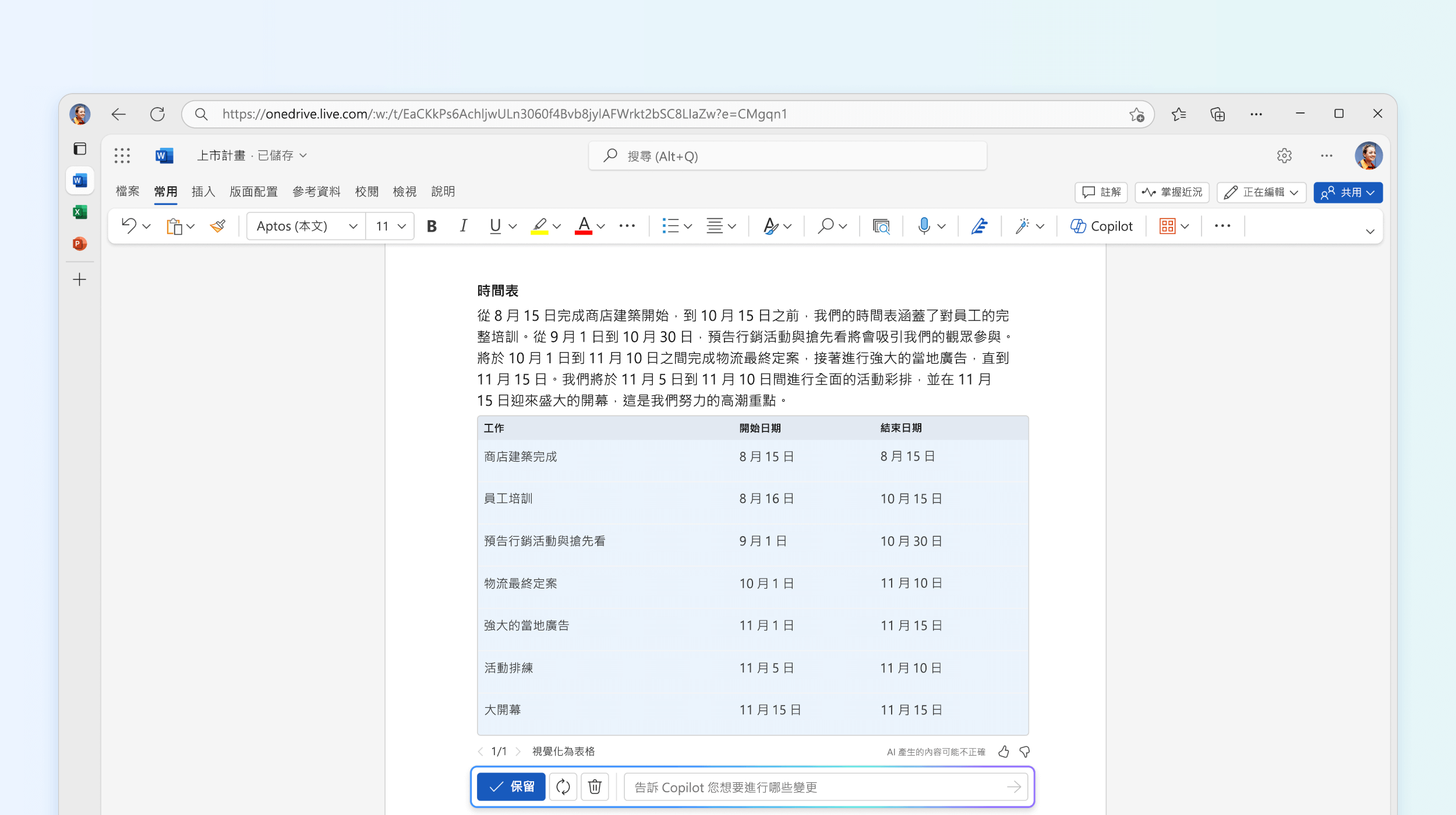Click the Dictate microphone icon
The width and height of the screenshot is (1456, 815).
pos(924,226)
